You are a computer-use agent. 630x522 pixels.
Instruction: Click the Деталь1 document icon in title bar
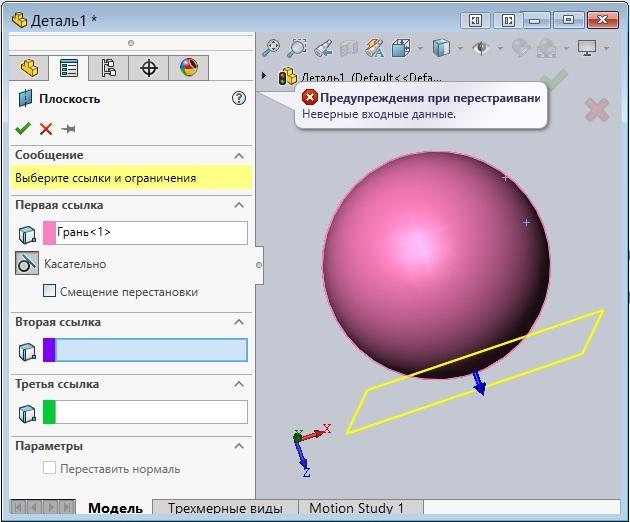click(19, 20)
